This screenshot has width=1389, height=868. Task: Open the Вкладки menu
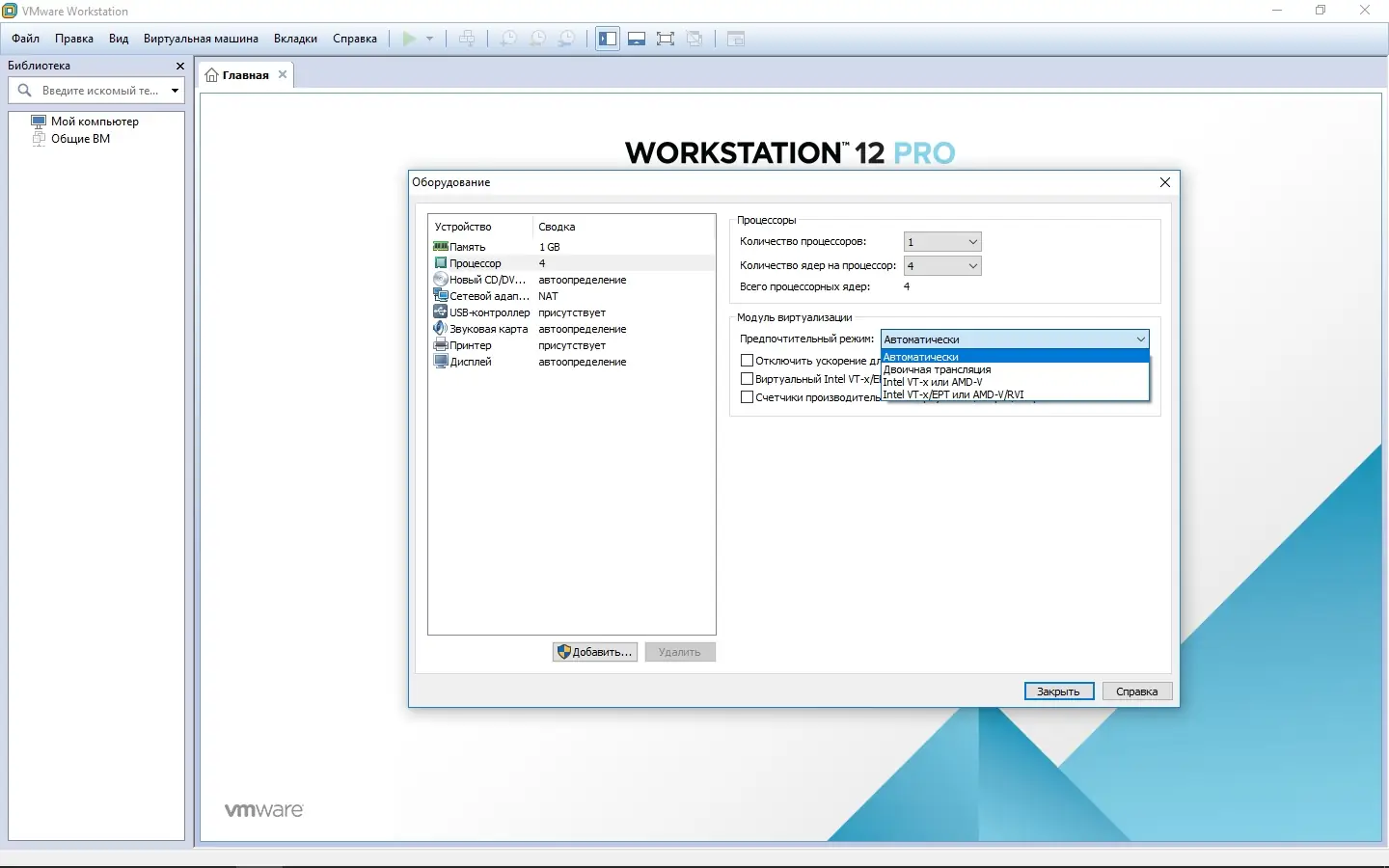click(295, 39)
